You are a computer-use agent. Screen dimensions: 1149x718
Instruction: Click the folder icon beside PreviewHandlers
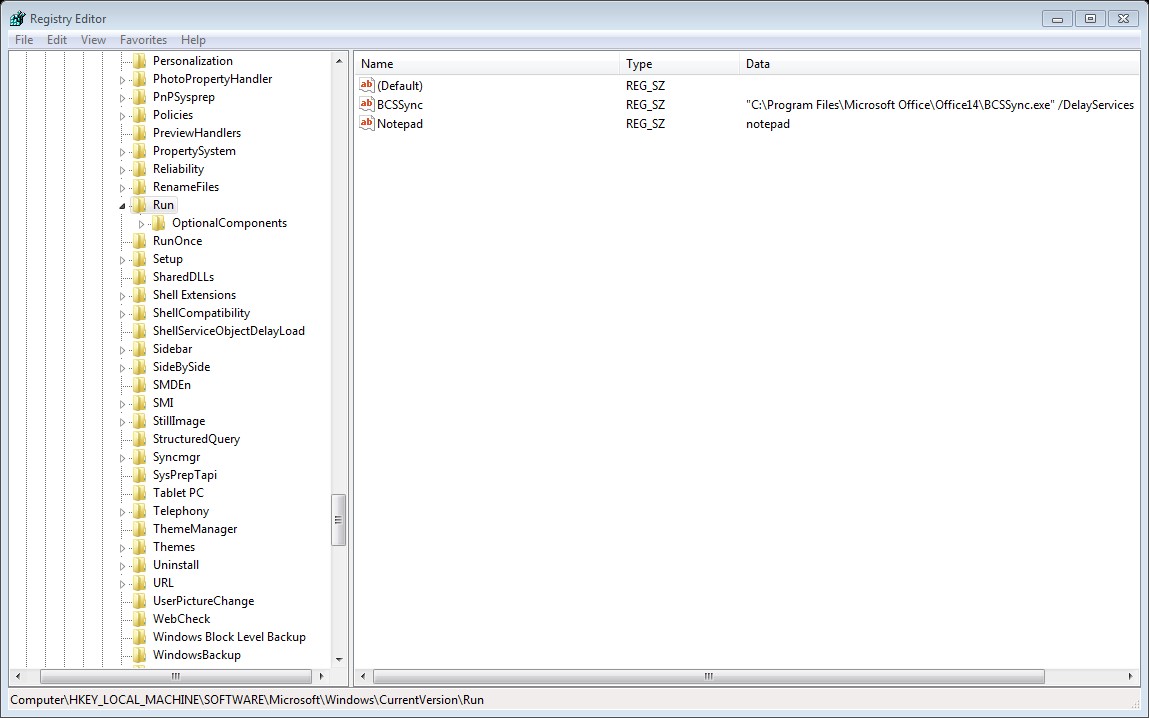coord(139,133)
